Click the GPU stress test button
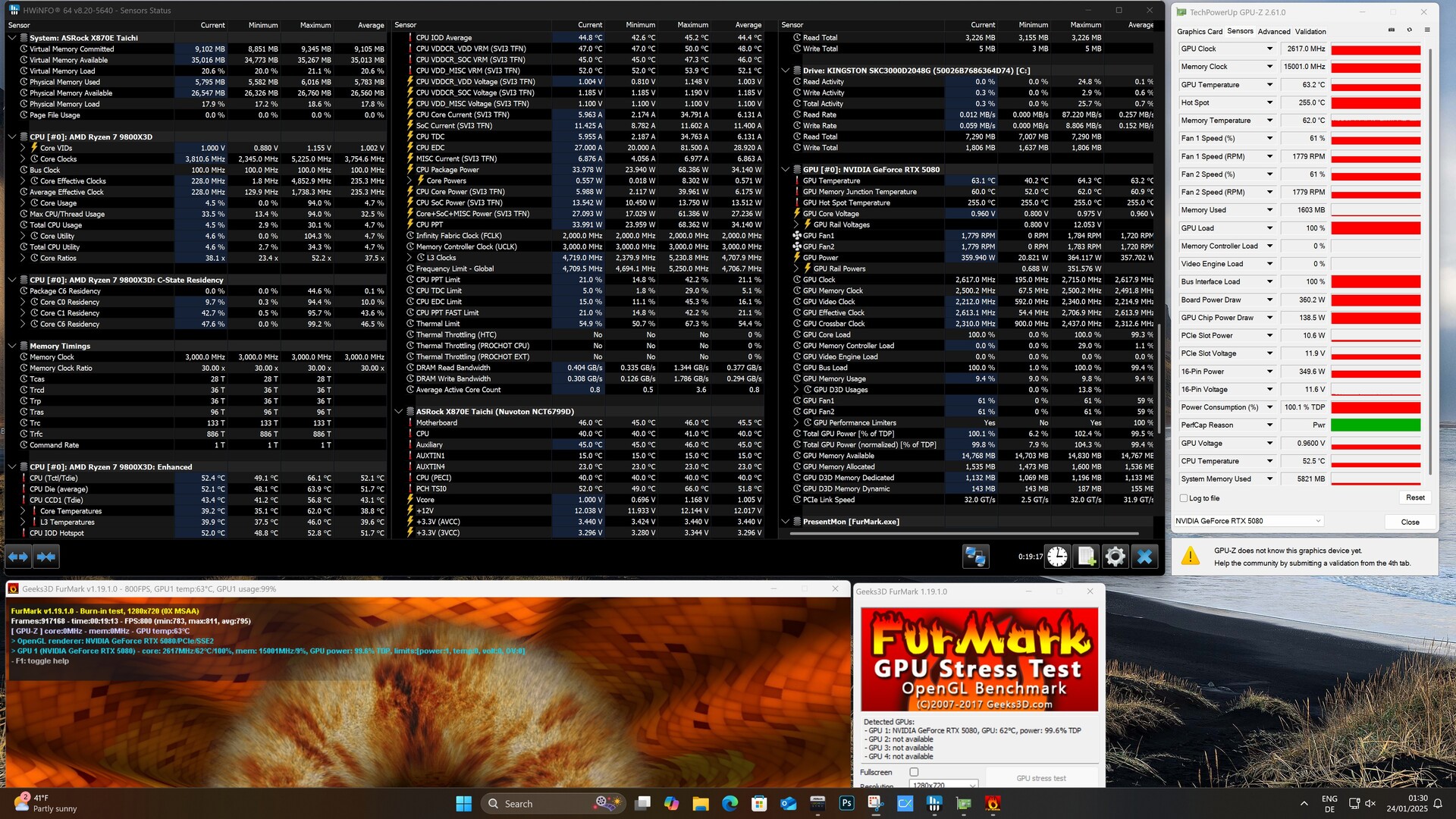Image resolution: width=1456 pixels, height=819 pixels. pos(1040,778)
